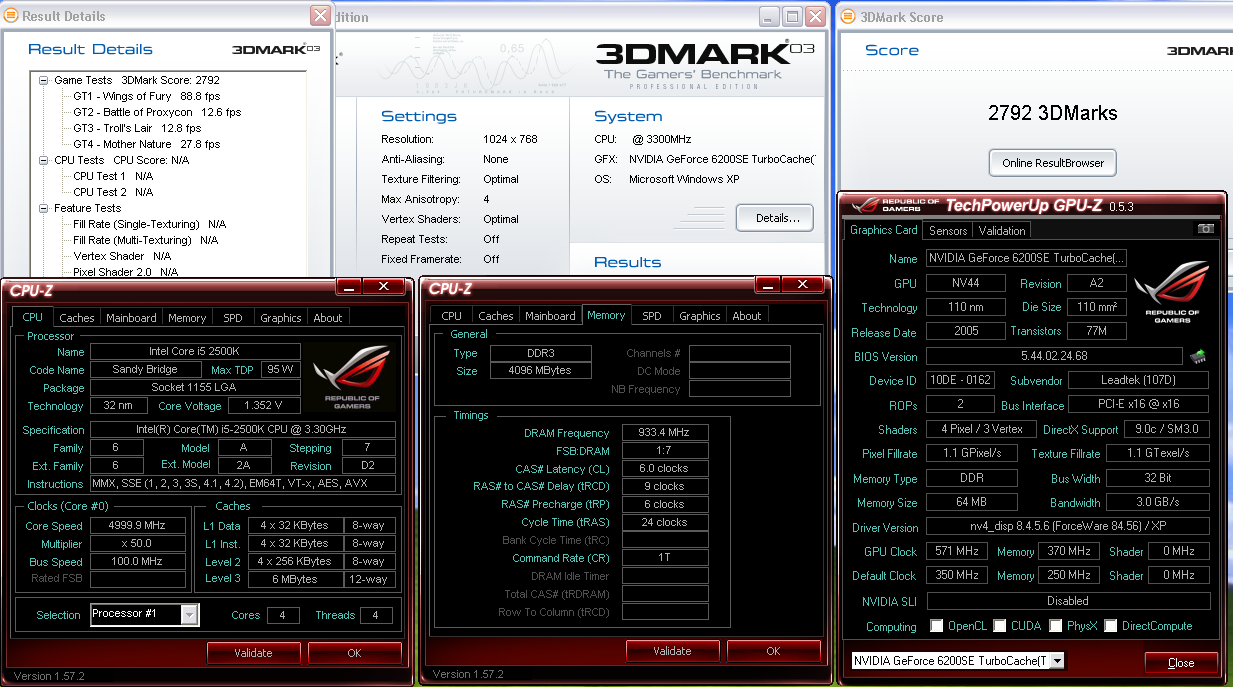This screenshot has height=687, width=1233.
Task: Enable the DirectCompute checkbox in GPU-Z
Action: [x=1110, y=626]
